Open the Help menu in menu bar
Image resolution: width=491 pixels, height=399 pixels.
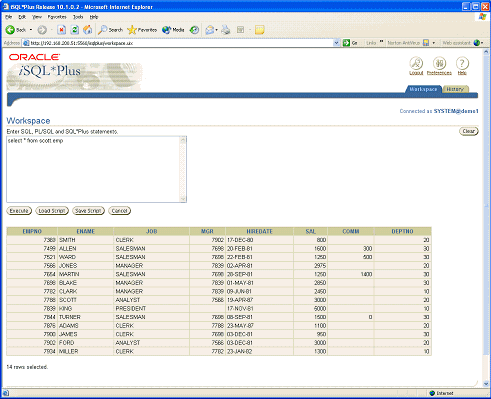tap(94, 17)
